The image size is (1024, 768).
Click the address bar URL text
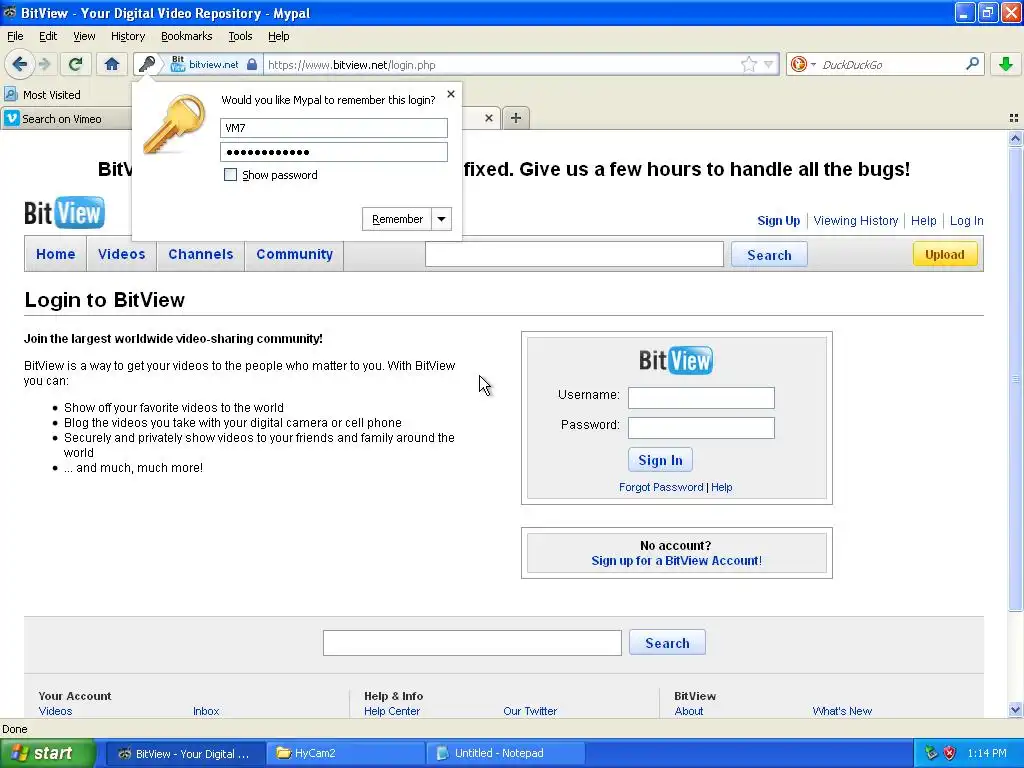[x=351, y=65]
